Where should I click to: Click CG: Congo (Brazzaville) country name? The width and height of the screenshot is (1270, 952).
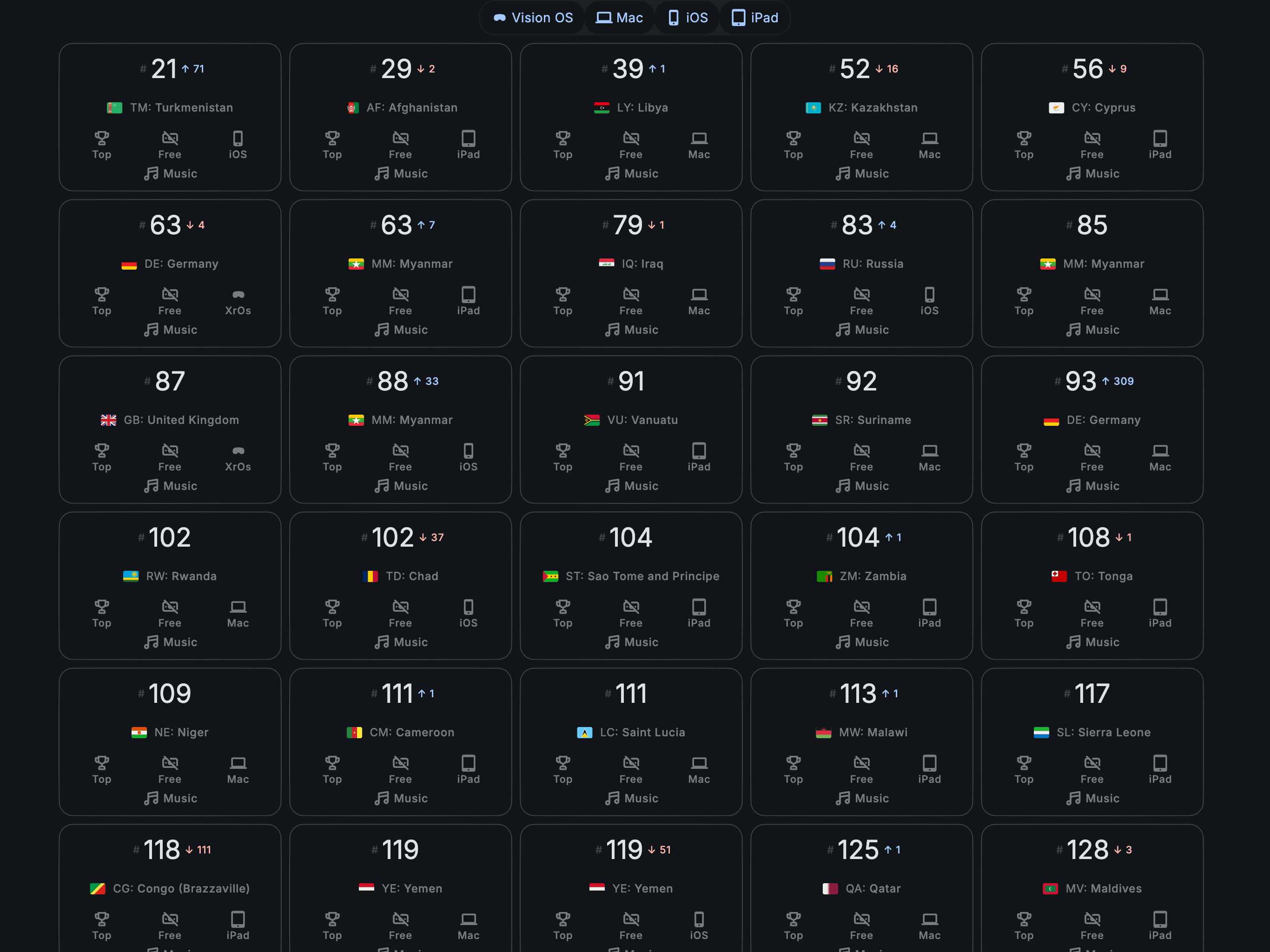(x=181, y=888)
